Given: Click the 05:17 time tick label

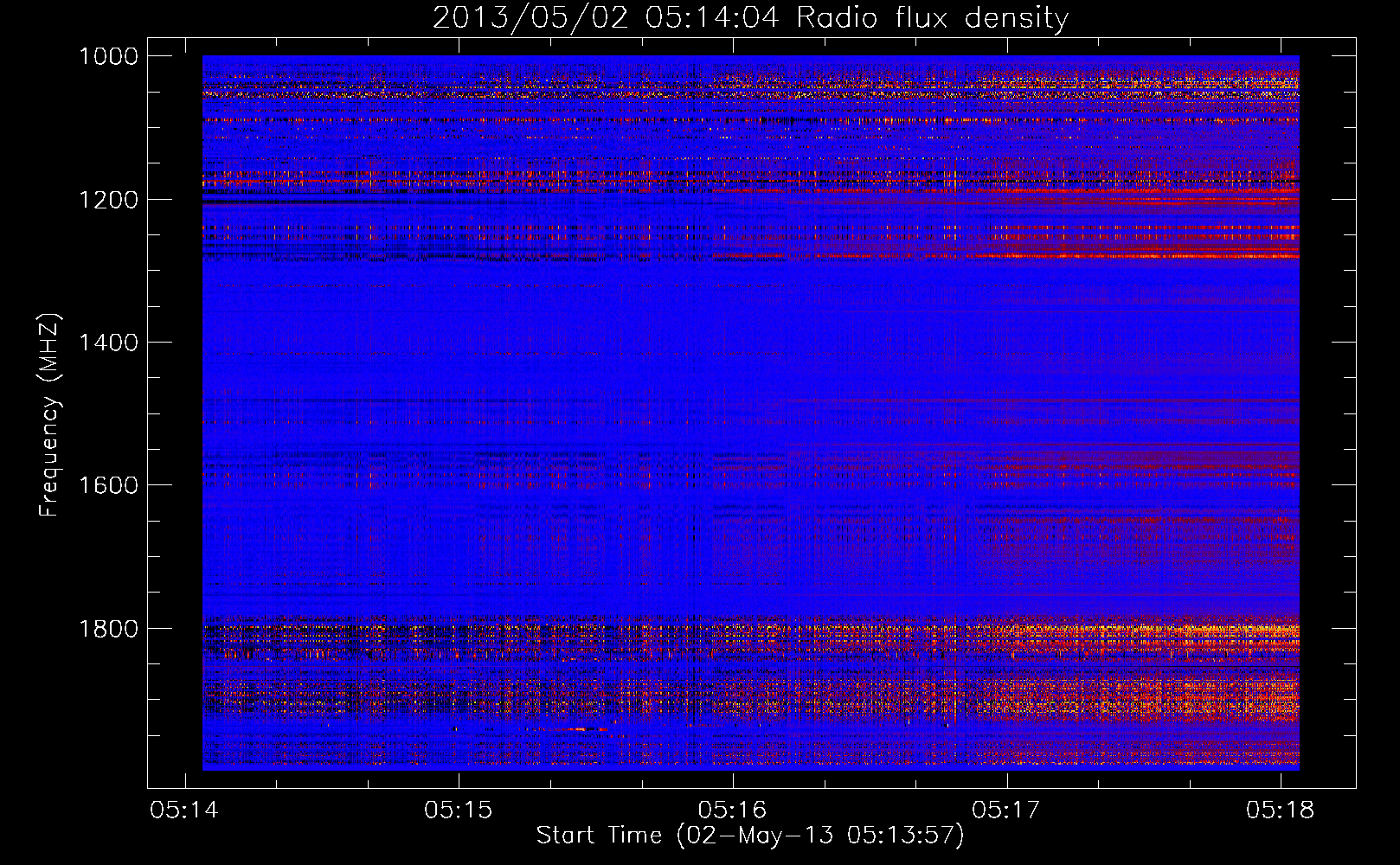Looking at the screenshot, I should click(1006, 810).
